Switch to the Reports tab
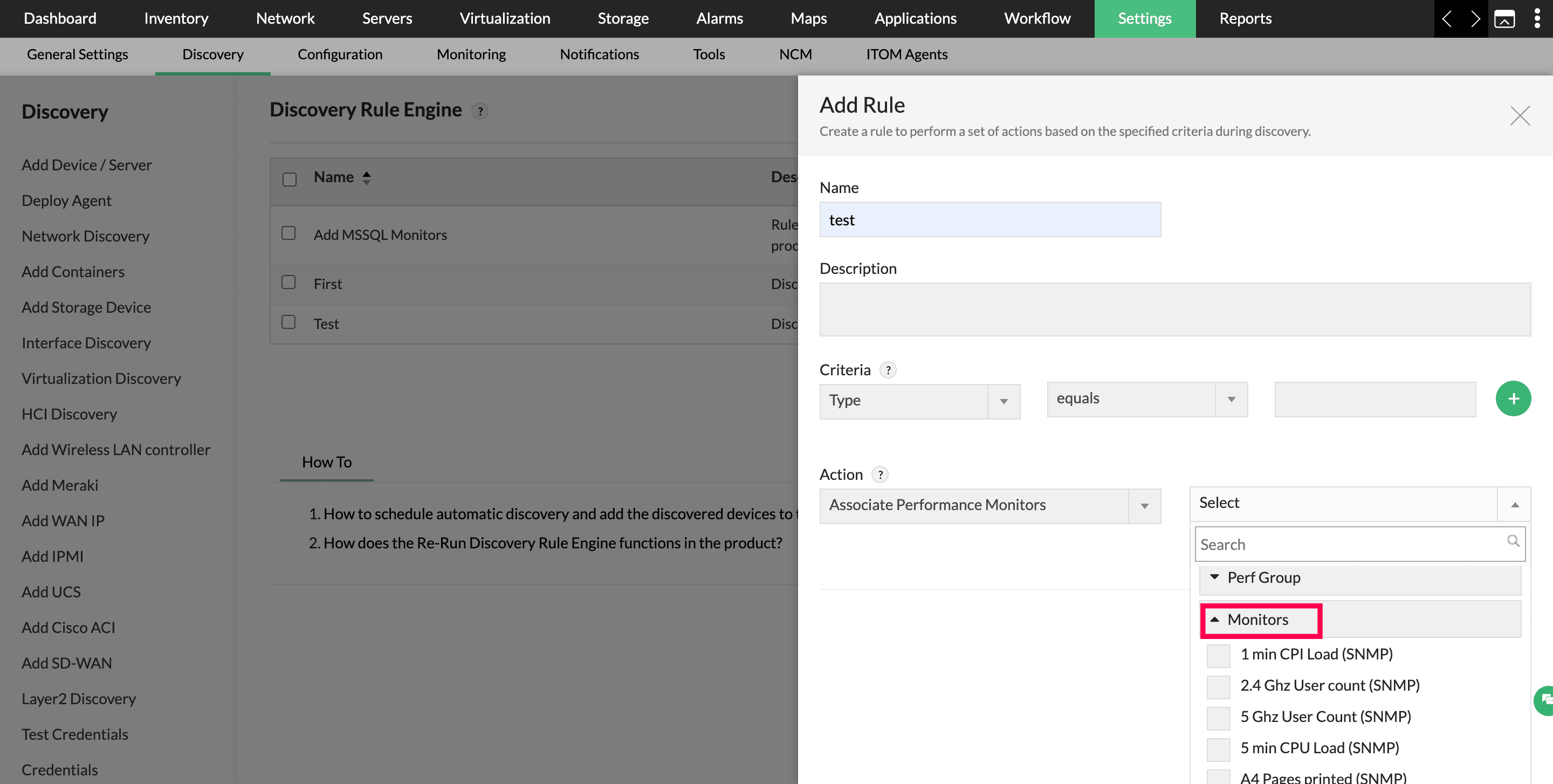The image size is (1553, 784). (x=1245, y=19)
